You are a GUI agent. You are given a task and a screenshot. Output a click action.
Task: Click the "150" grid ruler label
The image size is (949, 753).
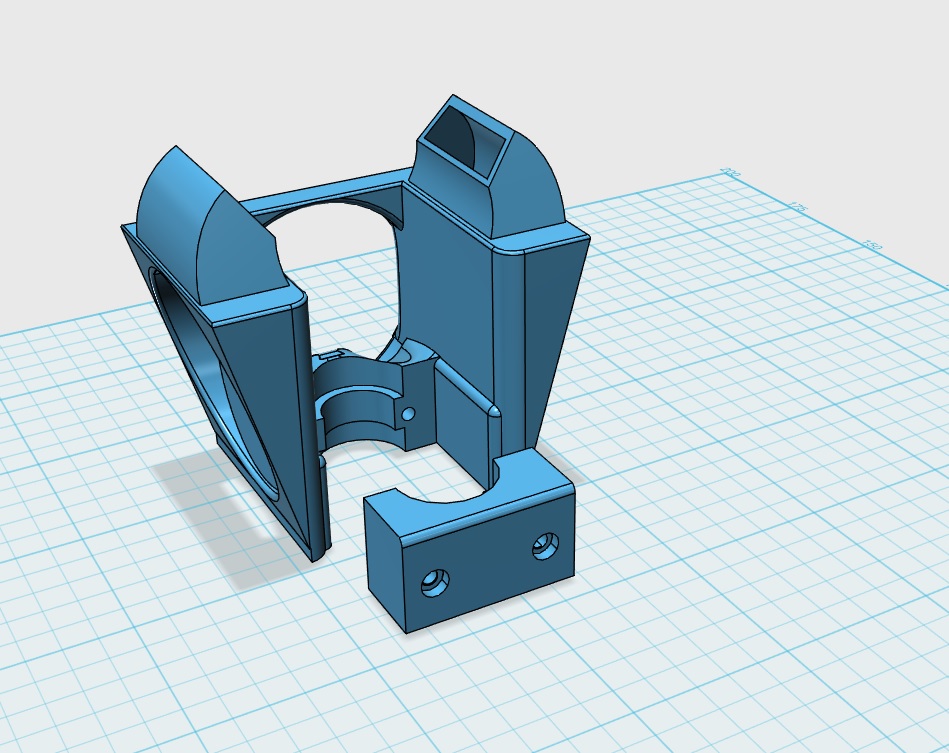(x=873, y=245)
